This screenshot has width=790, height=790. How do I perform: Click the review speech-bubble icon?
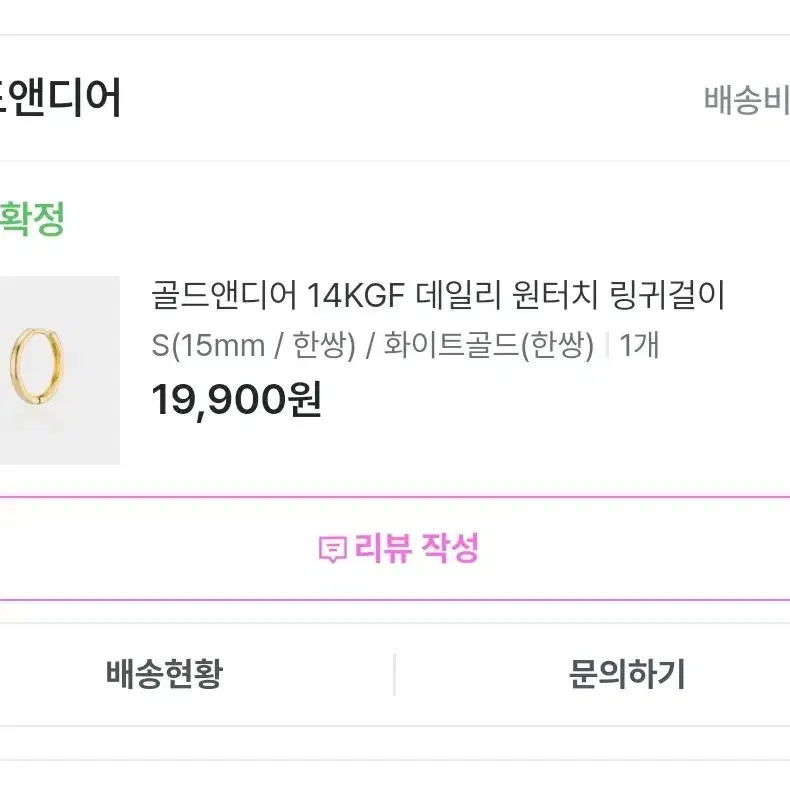click(x=333, y=549)
